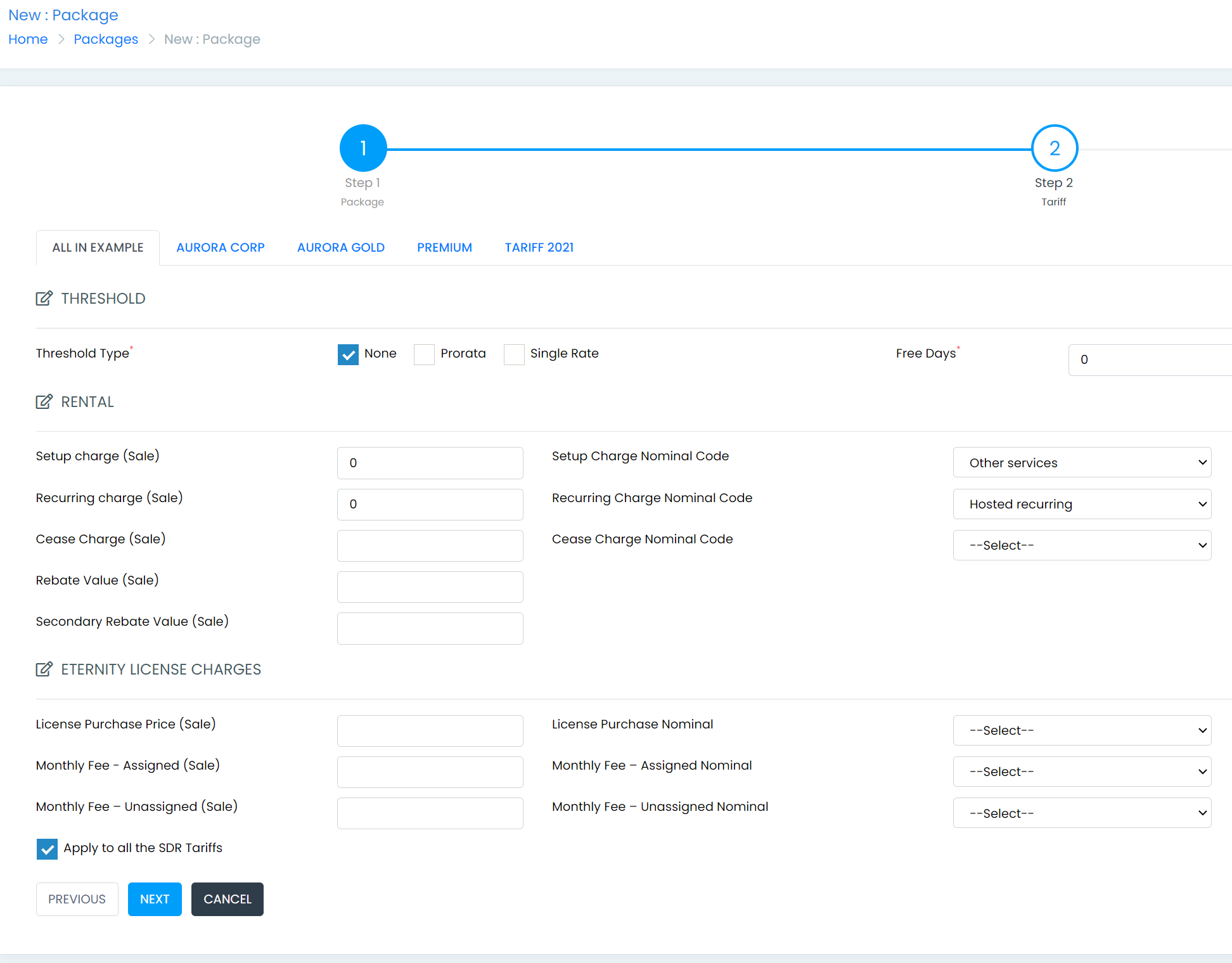Click the Rental section edit icon
Image resolution: width=1232 pixels, height=963 pixels.
[44, 402]
